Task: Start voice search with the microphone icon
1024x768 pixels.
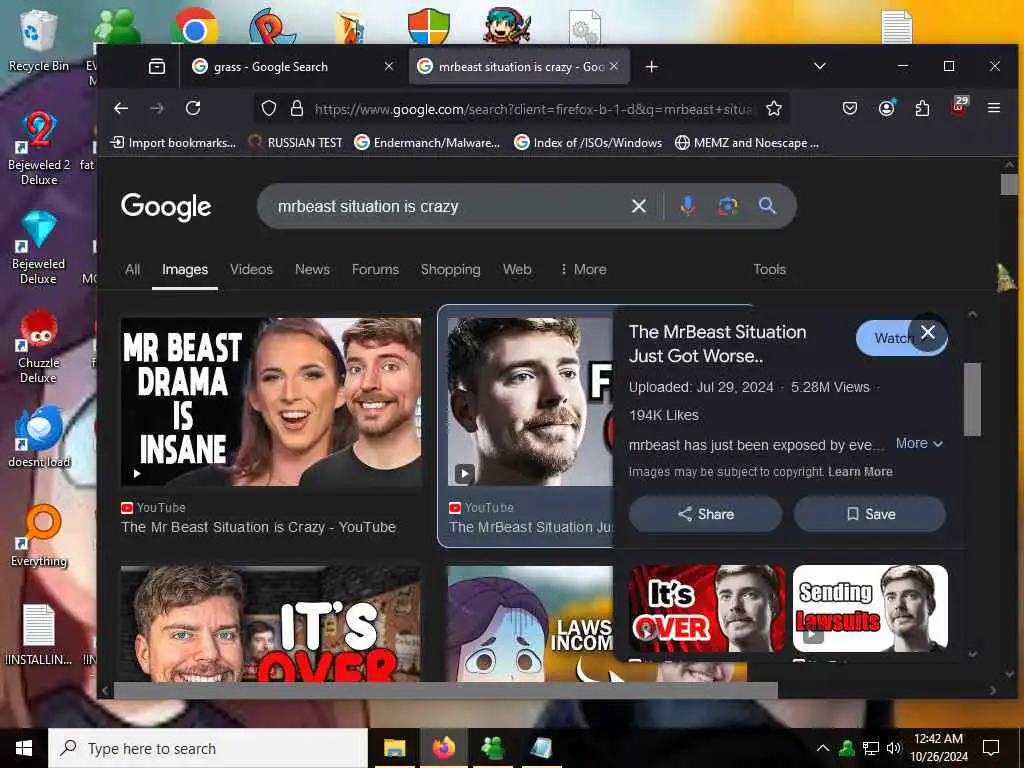Action: (687, 206)
